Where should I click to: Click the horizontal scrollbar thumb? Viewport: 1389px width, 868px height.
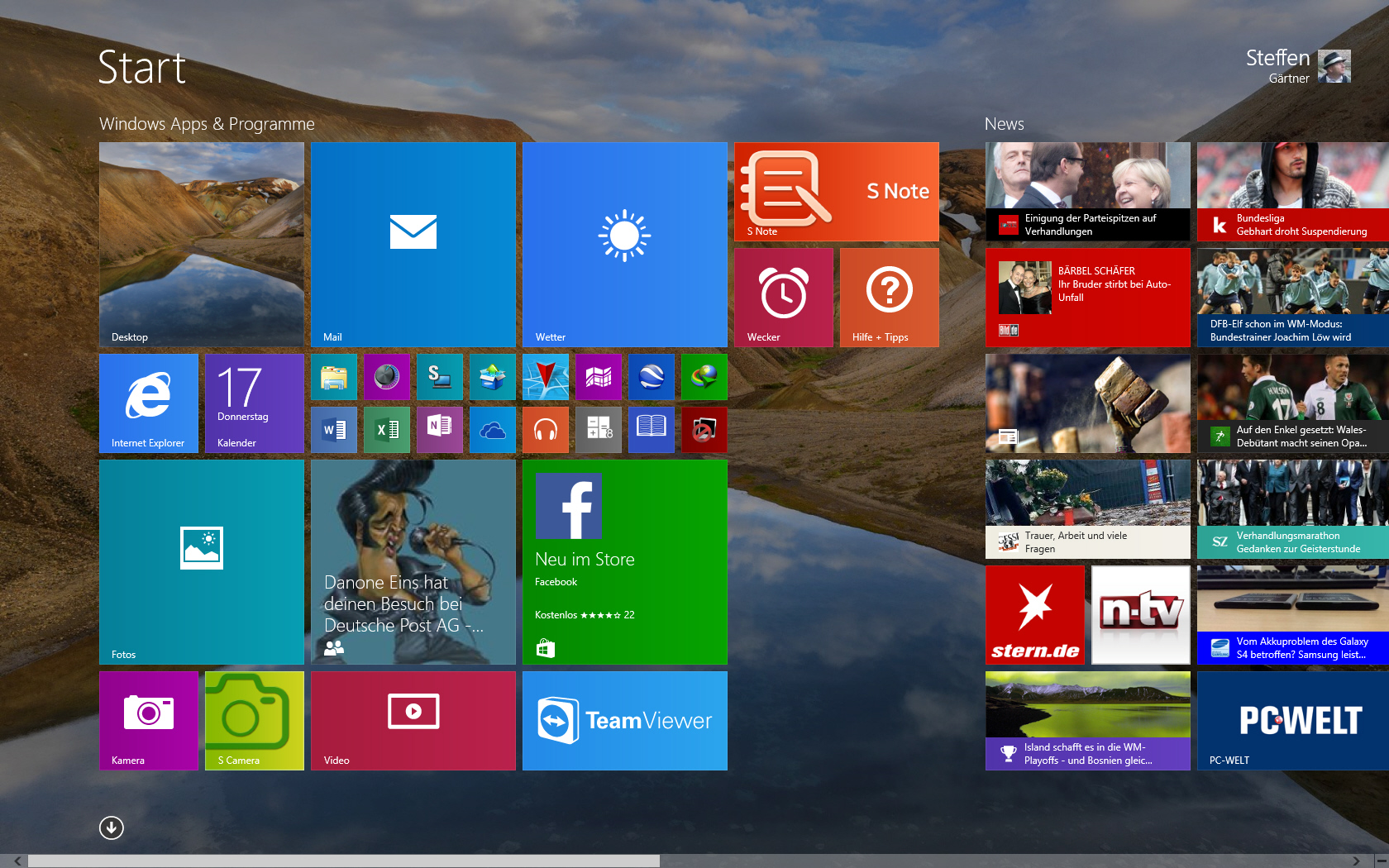click(344, 861)
